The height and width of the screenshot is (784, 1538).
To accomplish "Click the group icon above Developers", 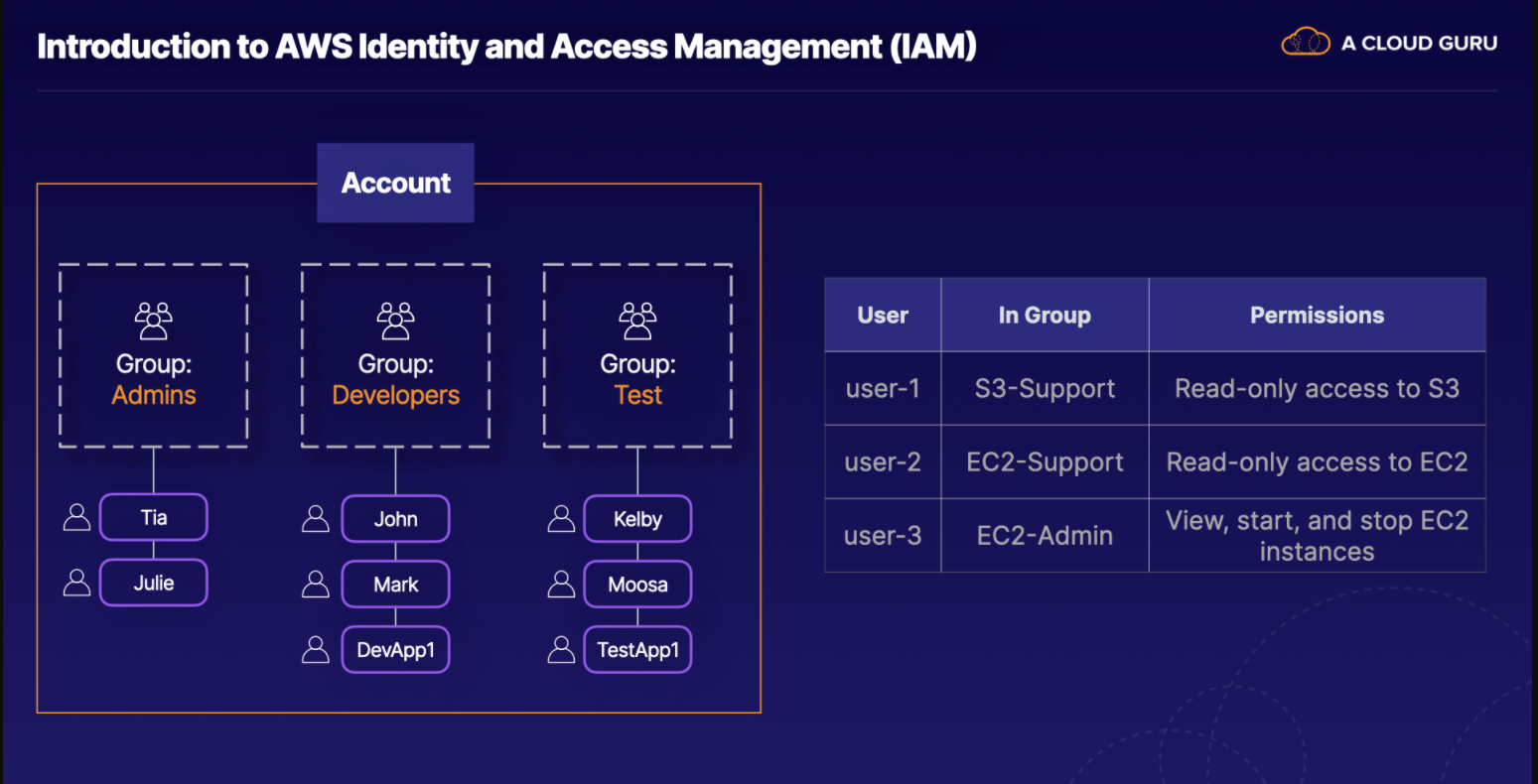I will tap(395, 321).
